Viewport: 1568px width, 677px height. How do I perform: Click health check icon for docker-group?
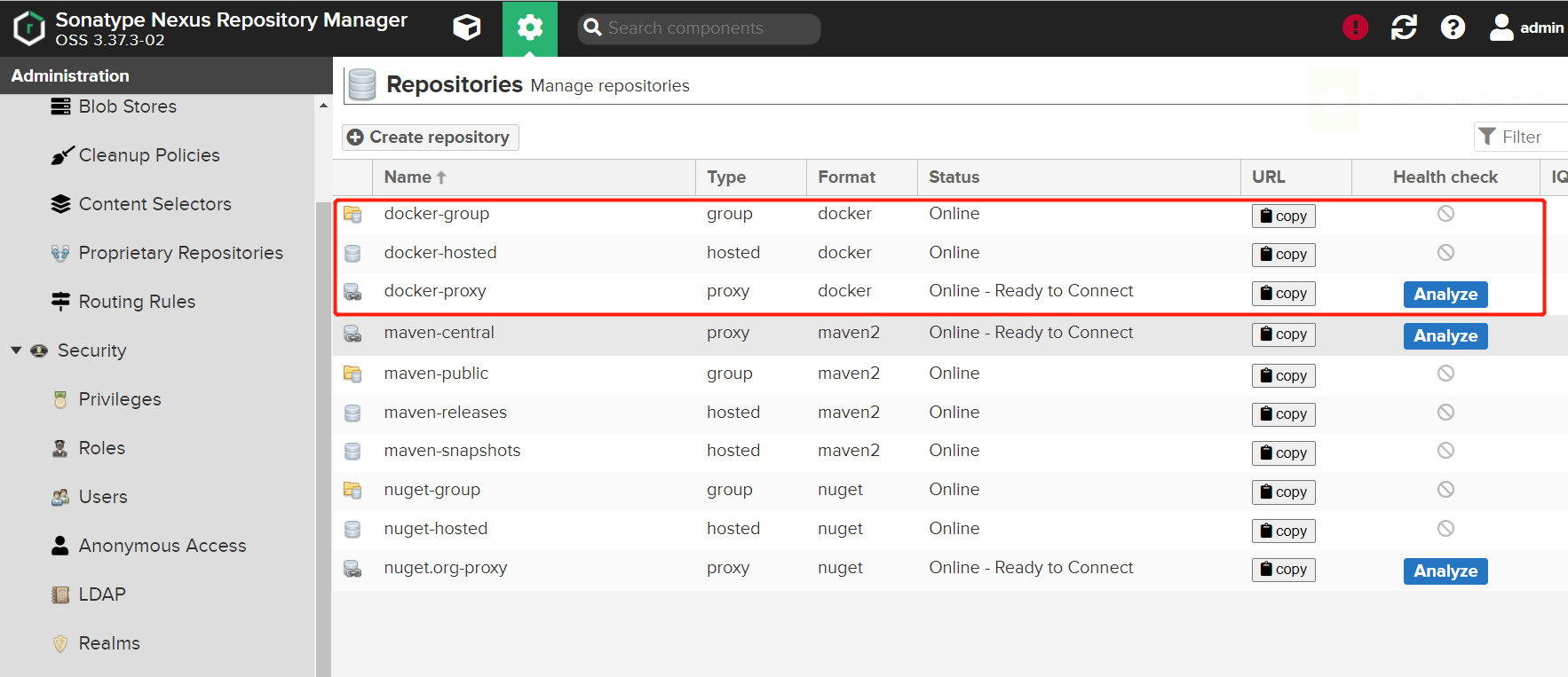point(1445,213)
